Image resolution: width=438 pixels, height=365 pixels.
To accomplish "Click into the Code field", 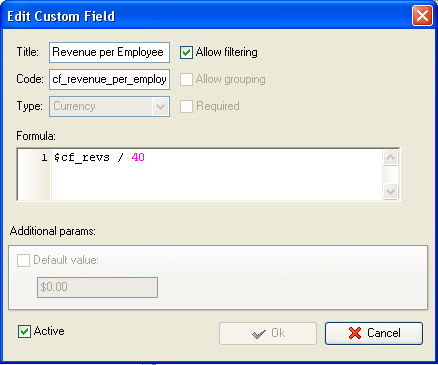I will pos(109,79).
